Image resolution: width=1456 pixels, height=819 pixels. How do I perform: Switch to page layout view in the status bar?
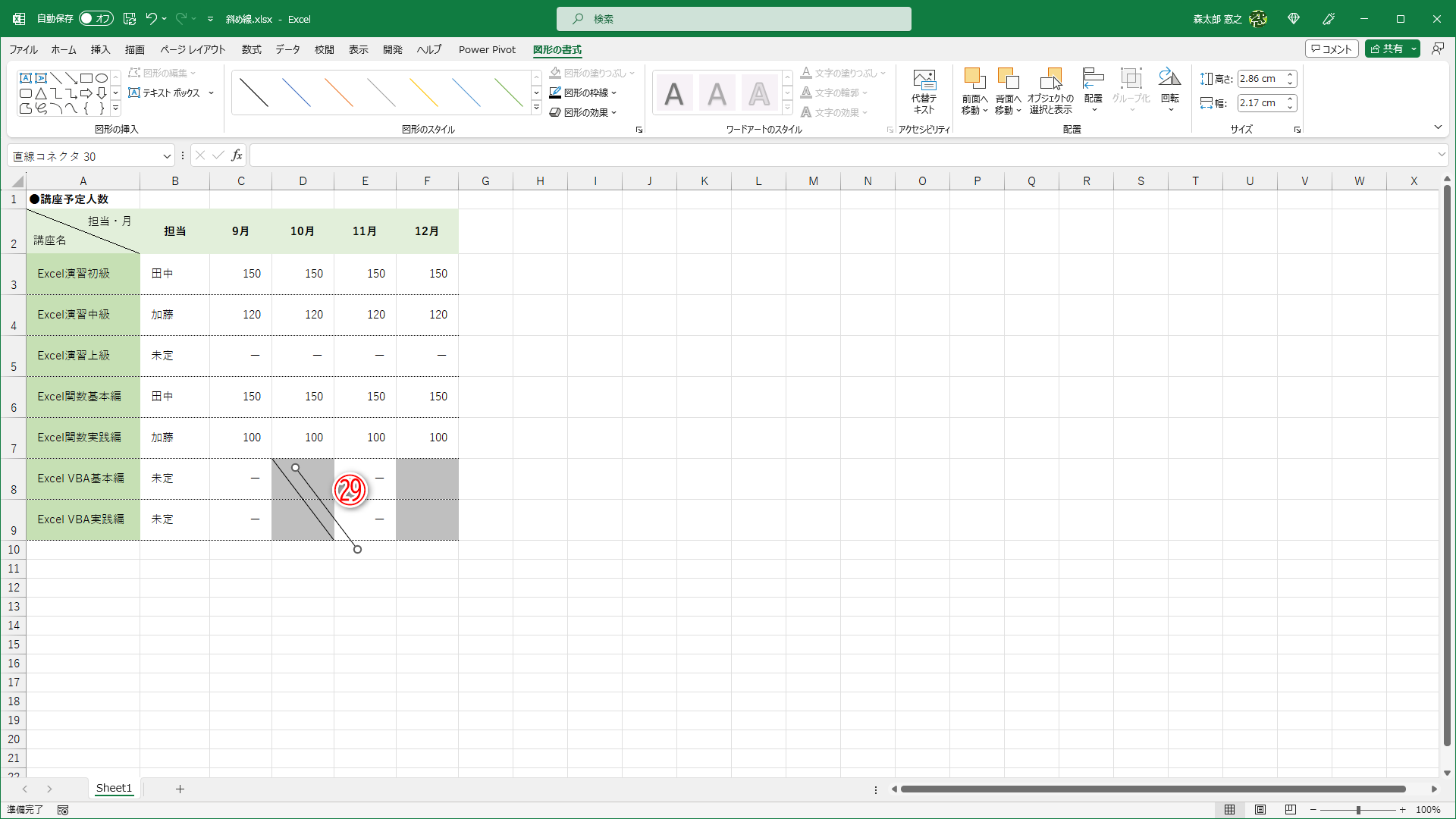(1260, 810)
